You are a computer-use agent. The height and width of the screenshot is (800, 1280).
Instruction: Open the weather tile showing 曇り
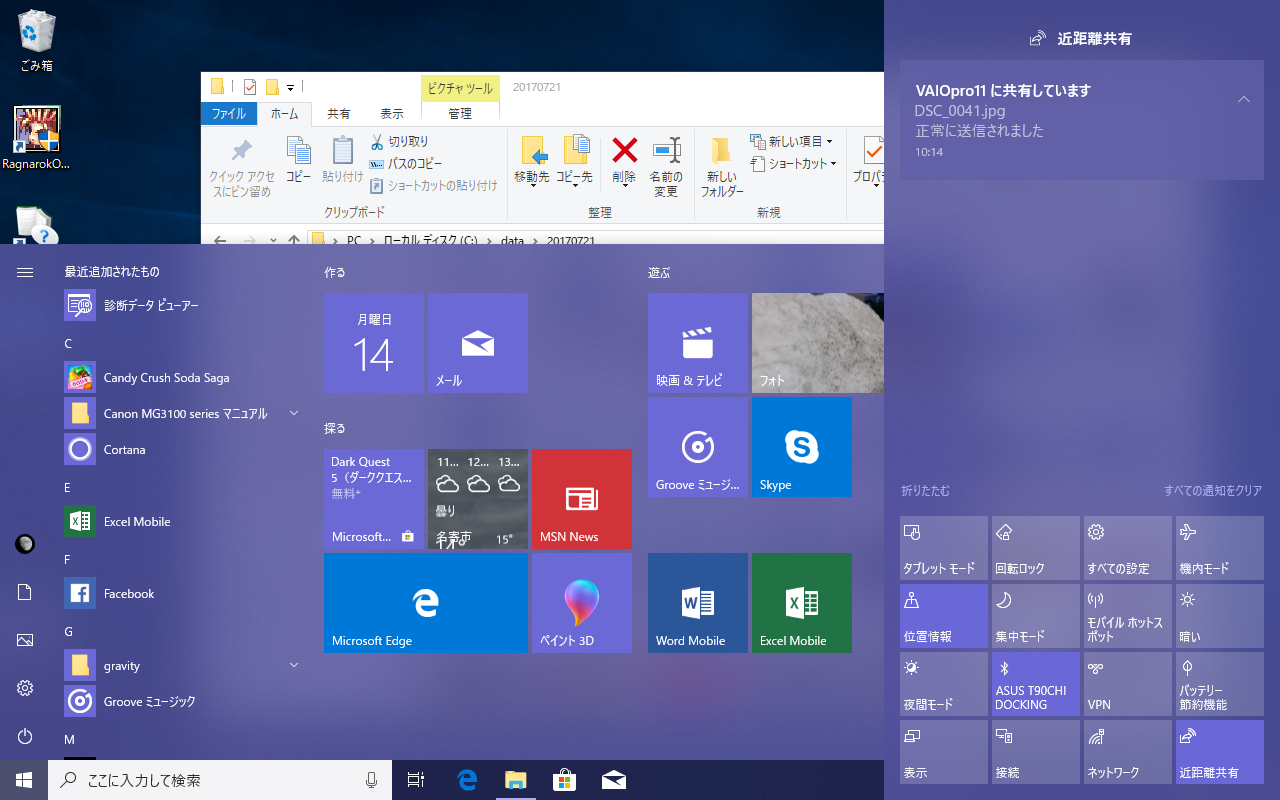478,499
